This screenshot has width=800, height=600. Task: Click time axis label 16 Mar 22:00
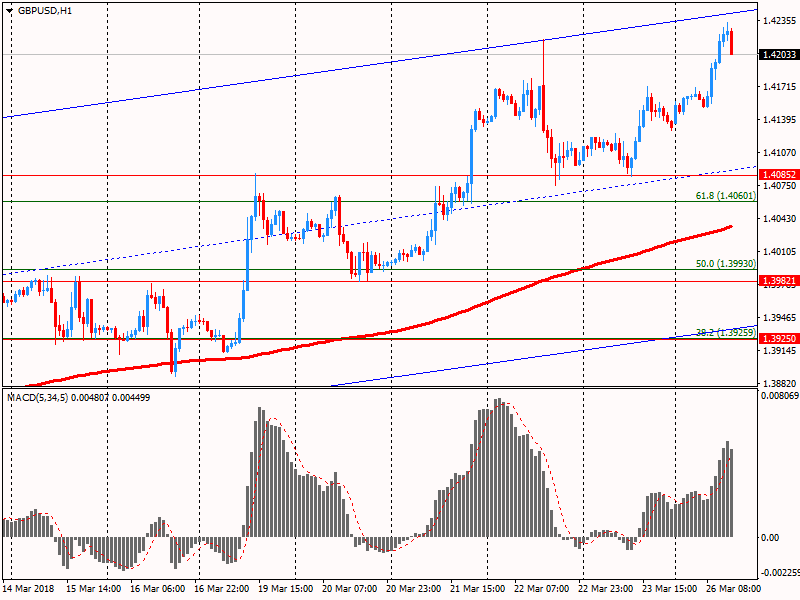(x=221, y=588)
